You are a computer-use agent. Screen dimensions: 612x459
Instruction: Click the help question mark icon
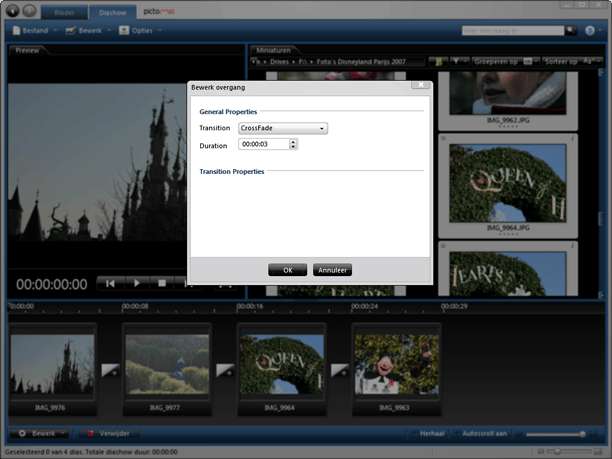(590, 30)
